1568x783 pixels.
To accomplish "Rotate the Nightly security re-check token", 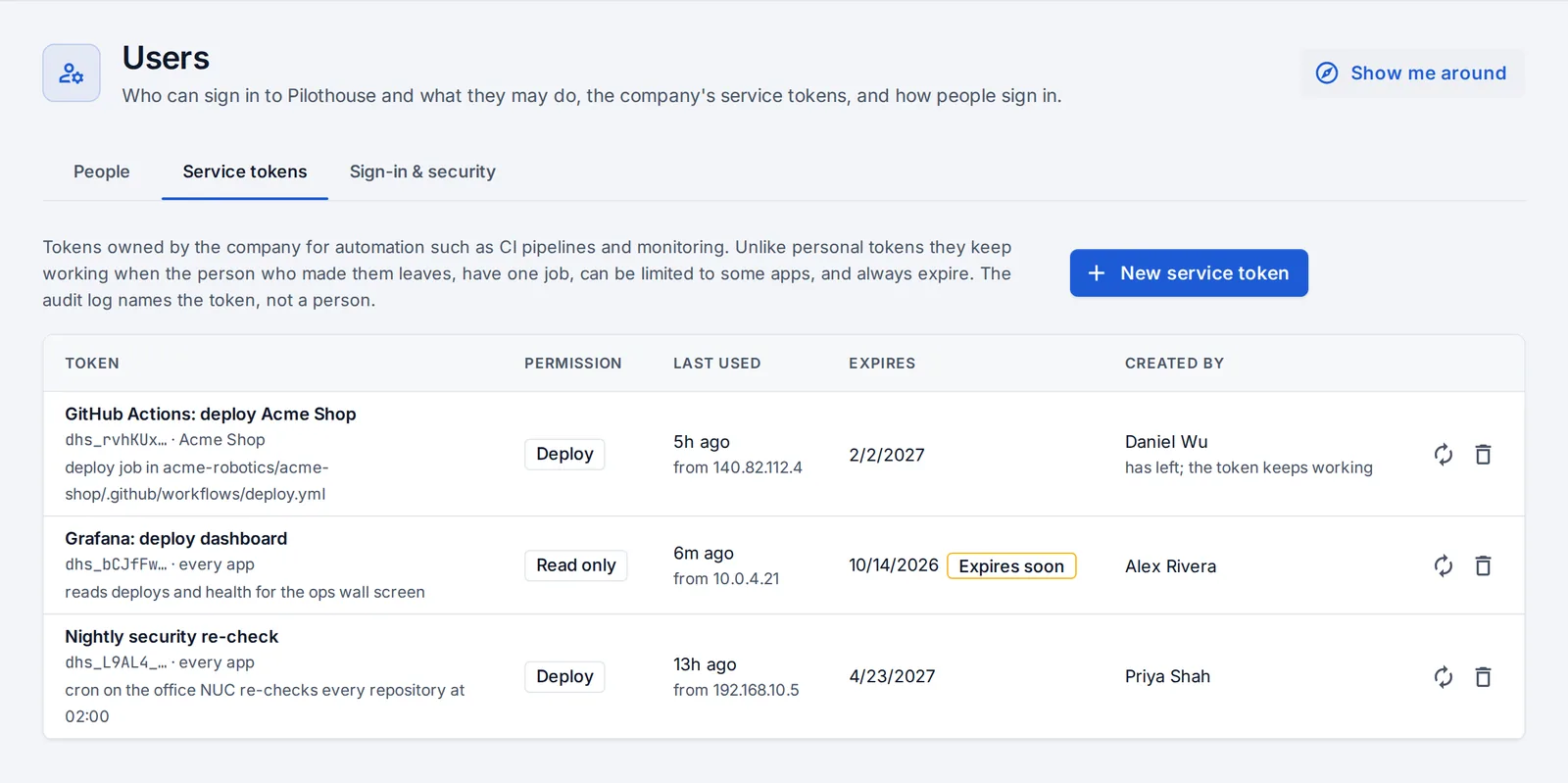I will point(1443,677).
